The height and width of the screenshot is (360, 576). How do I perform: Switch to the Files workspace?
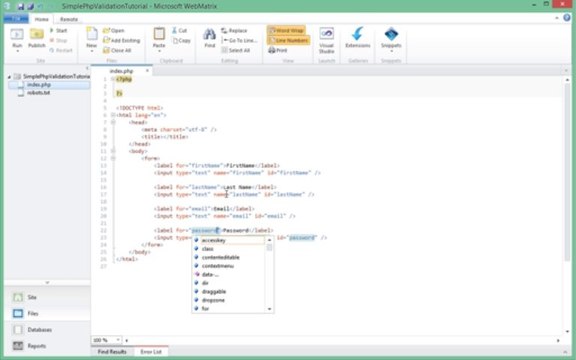(x=47, y=313)
